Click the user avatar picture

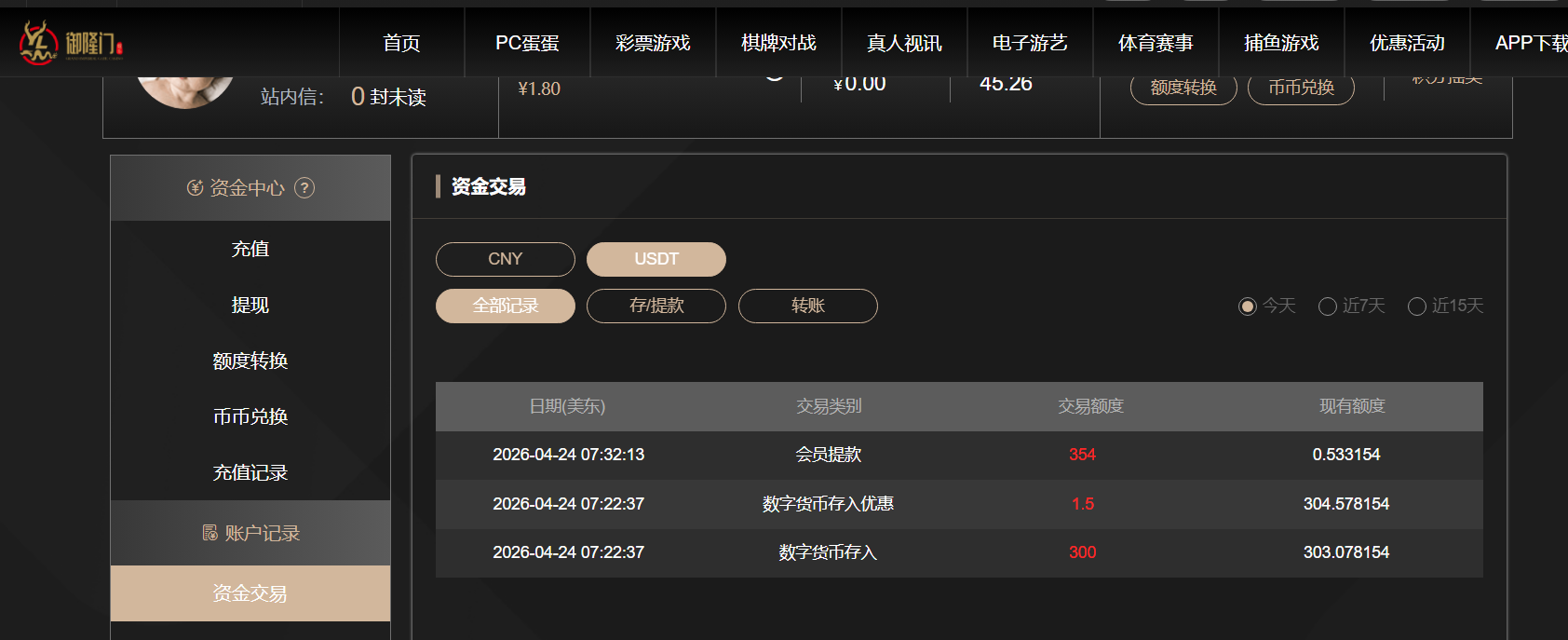click(185, 92)
